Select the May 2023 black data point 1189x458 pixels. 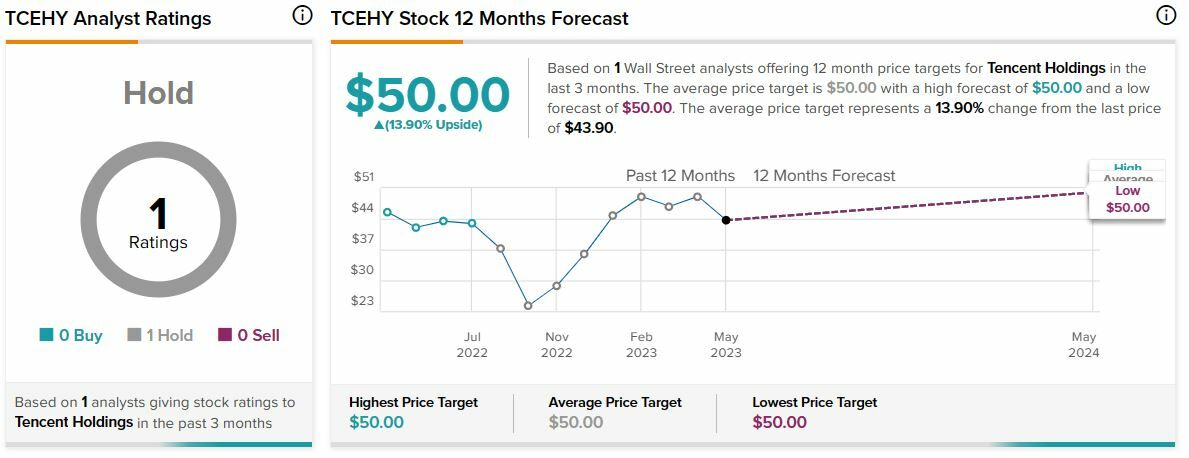[x=726, y=220]
